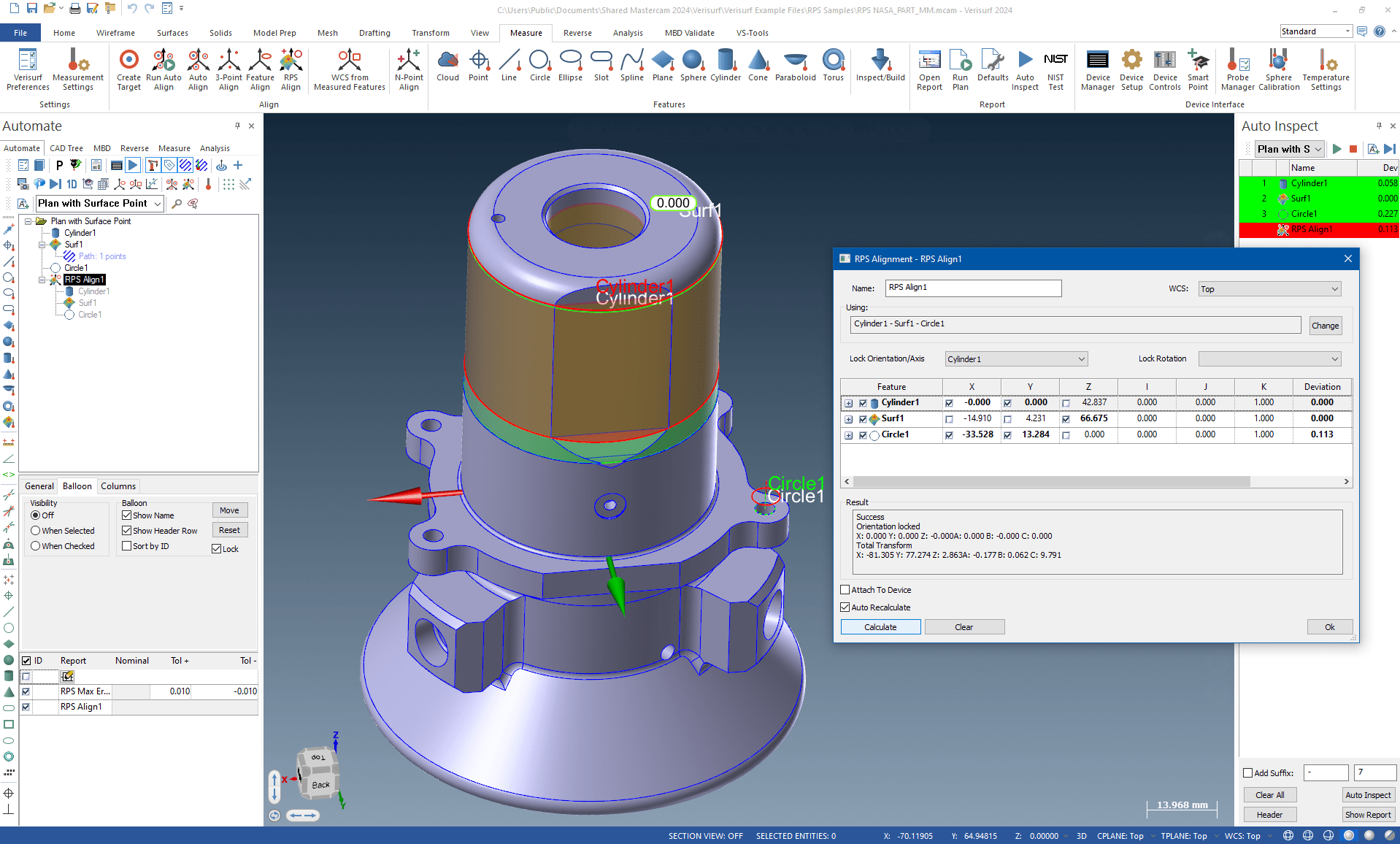The width and height of the screenshot is (1400, 844).
Task: Select the Paraboloid feature tool
Action: click(795, 66)
